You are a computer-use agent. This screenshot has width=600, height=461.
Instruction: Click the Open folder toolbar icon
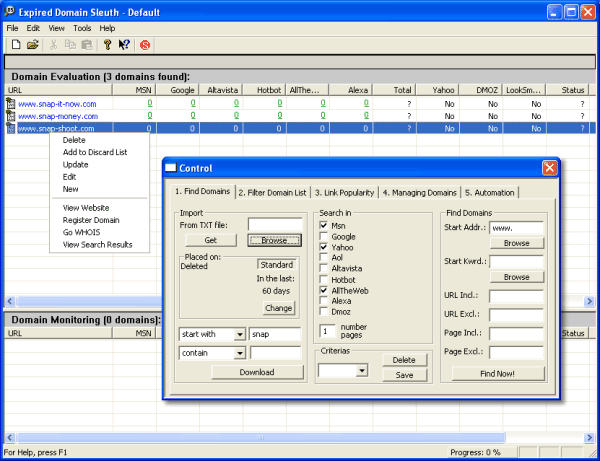[x=33, y=45]
